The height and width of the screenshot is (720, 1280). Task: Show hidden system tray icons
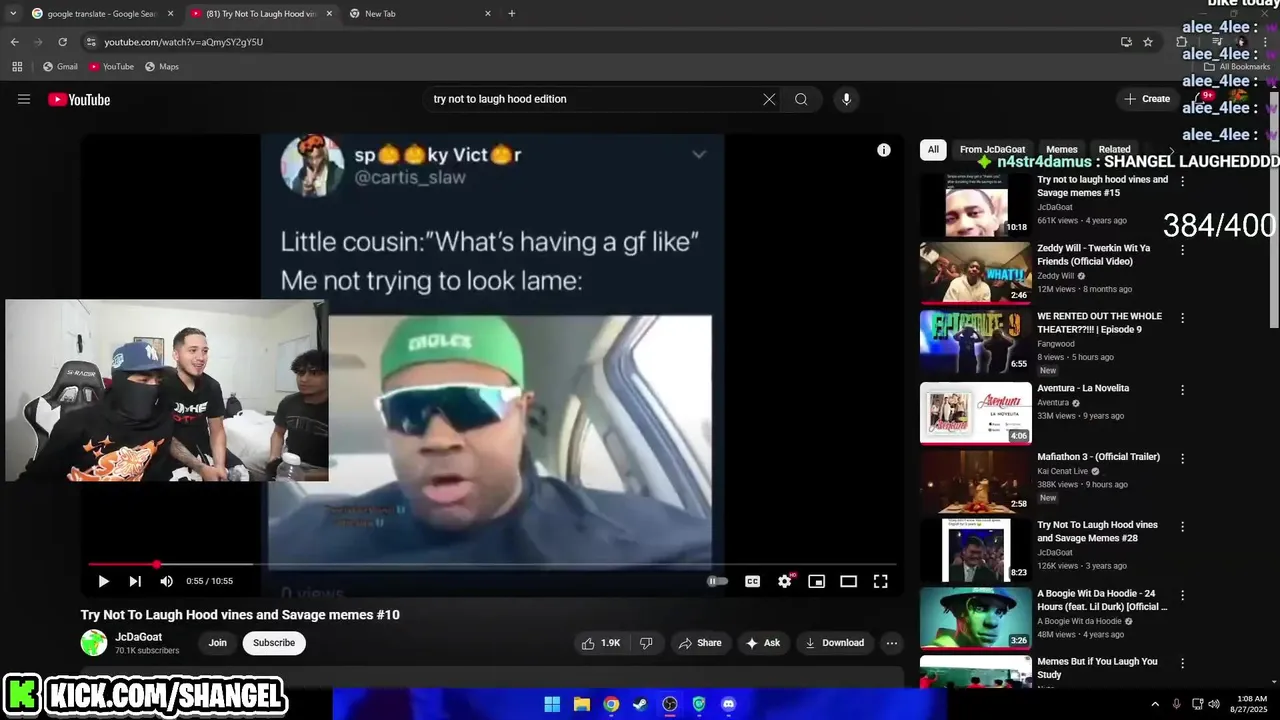tap(1155, 704)
